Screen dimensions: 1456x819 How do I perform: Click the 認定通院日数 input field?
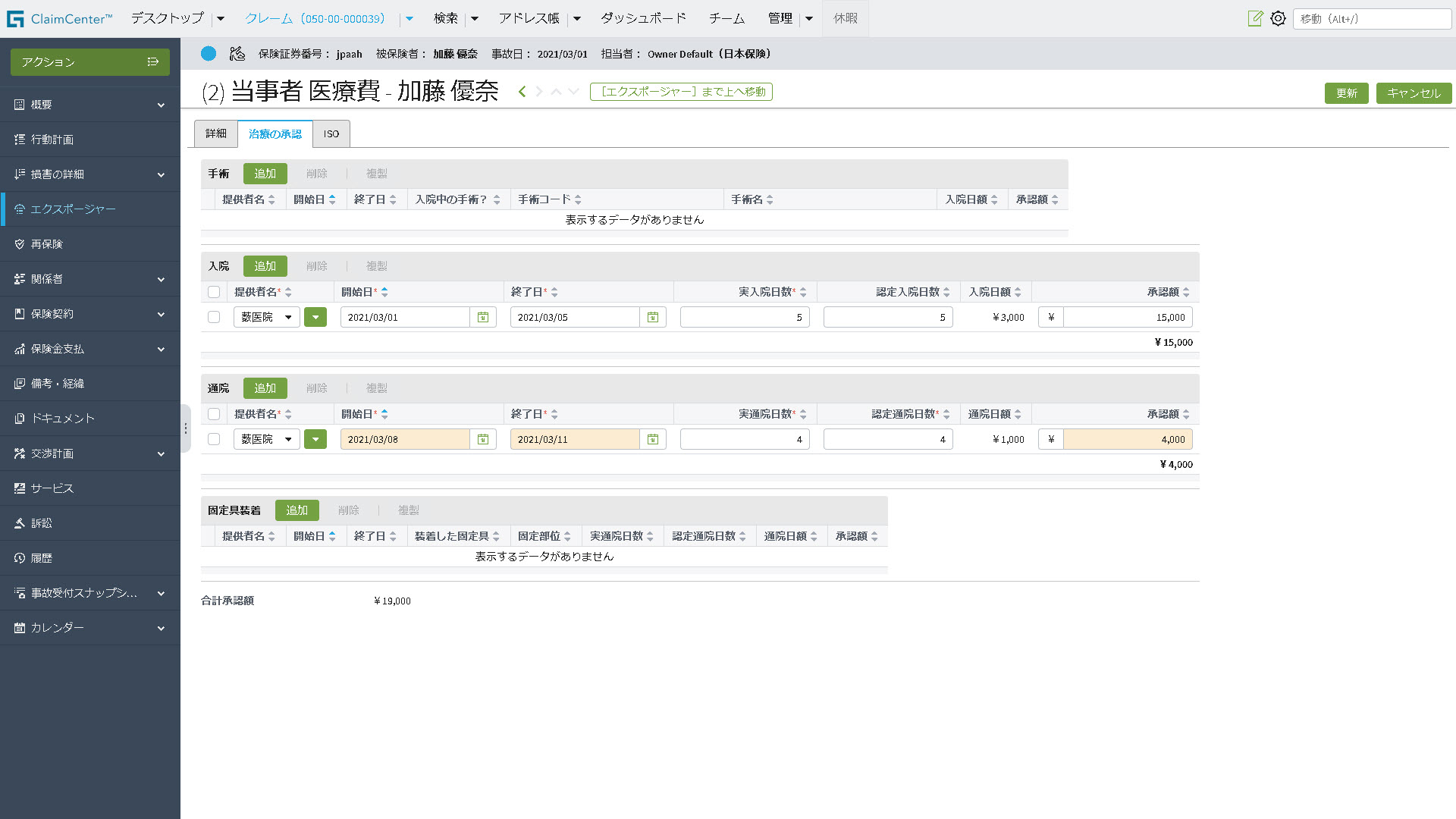pyautogui.click(x=887, y=439)
